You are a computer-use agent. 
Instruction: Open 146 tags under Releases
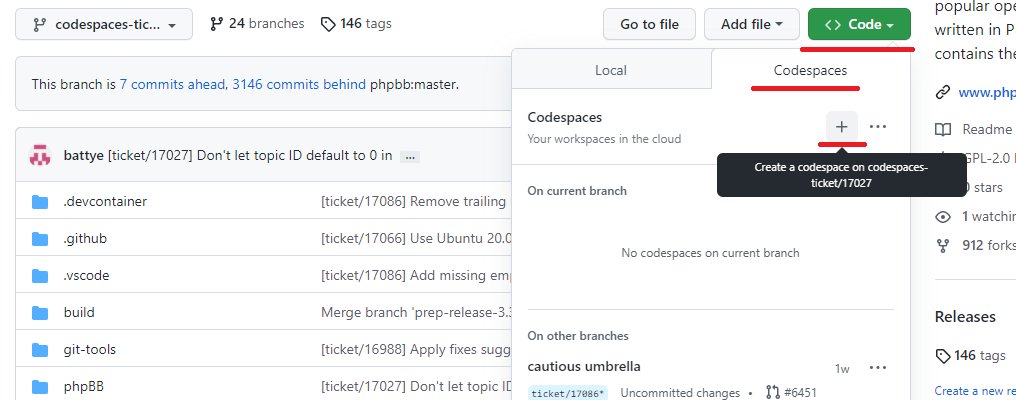pos(971,355)
